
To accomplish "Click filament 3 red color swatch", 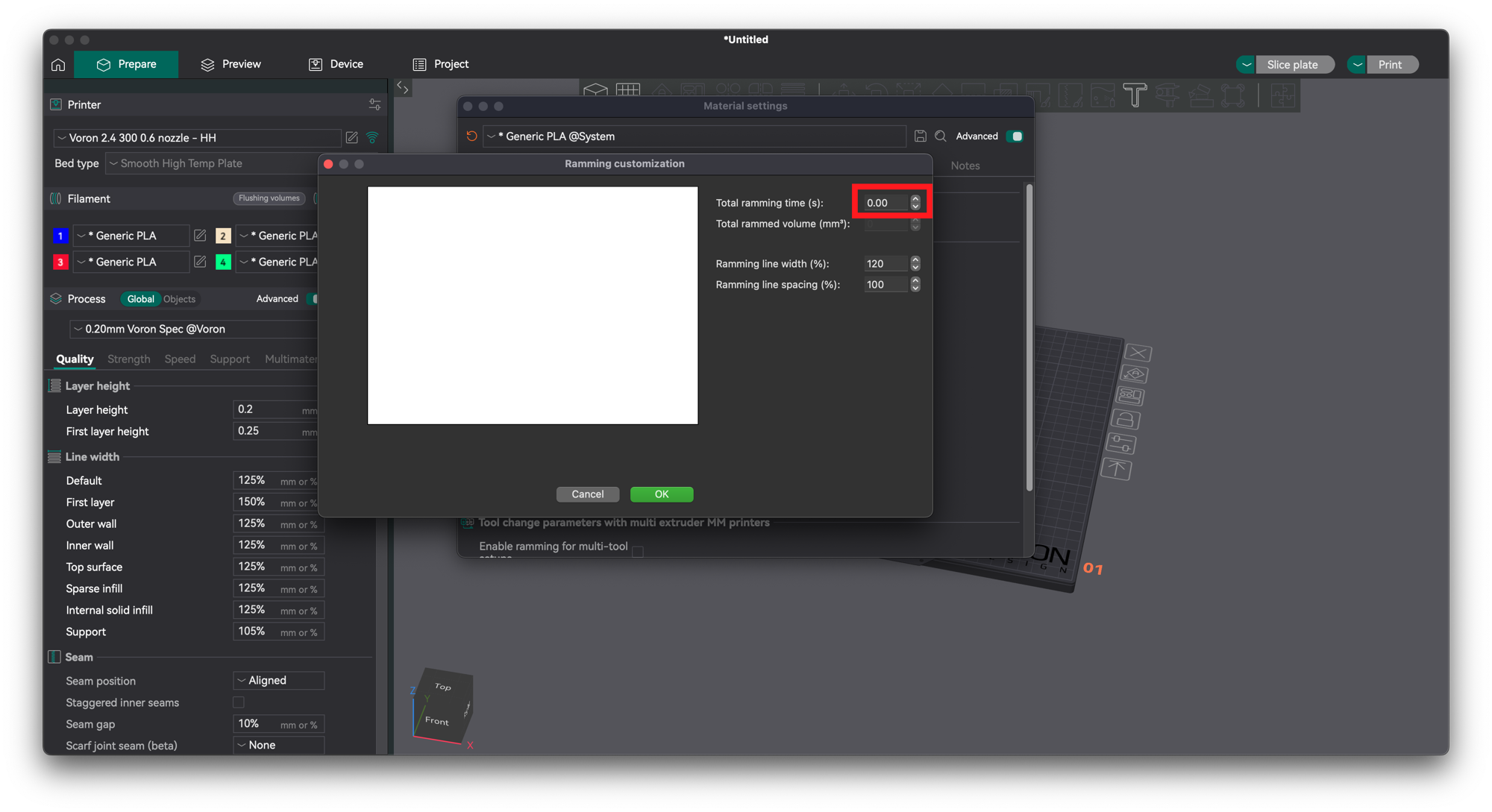I will pyautogui.click(x=60, y=262).
